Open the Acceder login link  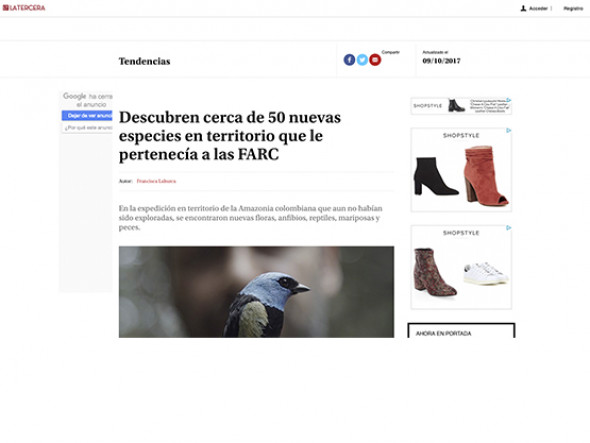(538, 8)
